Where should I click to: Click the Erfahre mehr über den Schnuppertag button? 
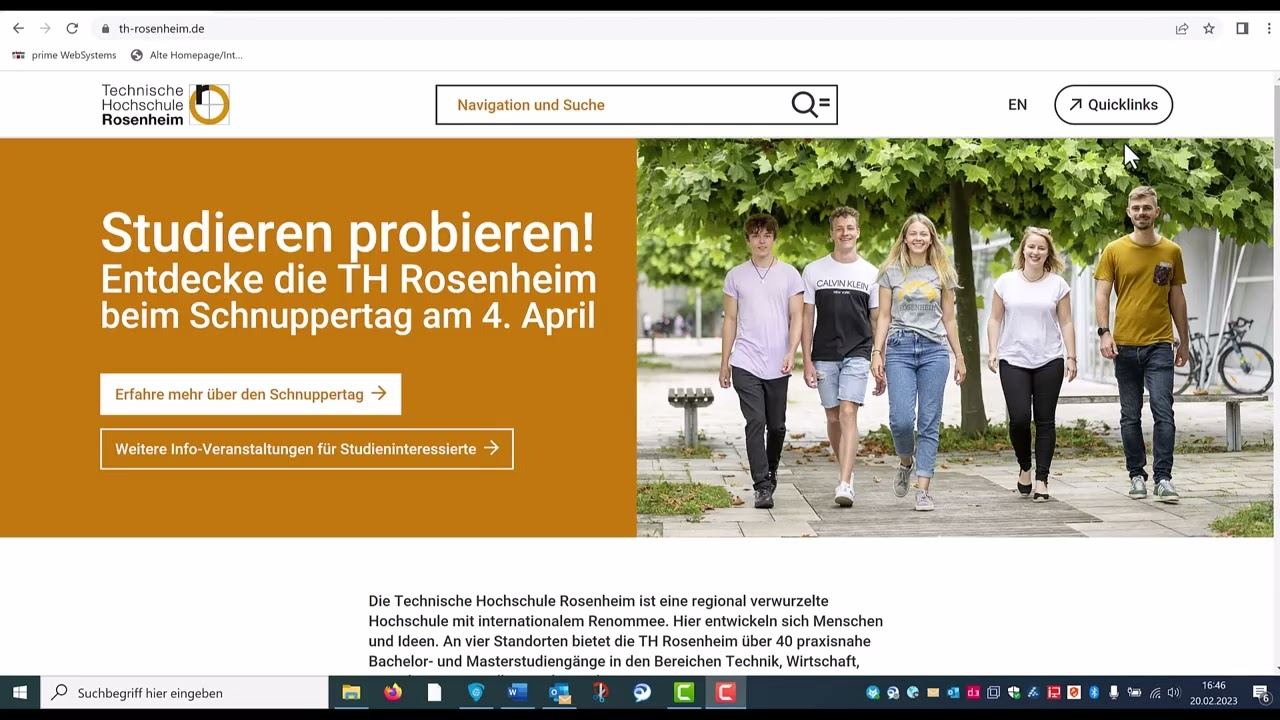point(250,394)
